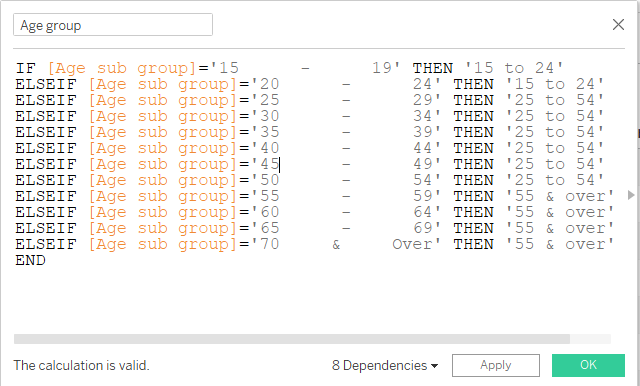
Task: Click '55 & over' result on the '55 line
Action: click(x=560, y=196)
